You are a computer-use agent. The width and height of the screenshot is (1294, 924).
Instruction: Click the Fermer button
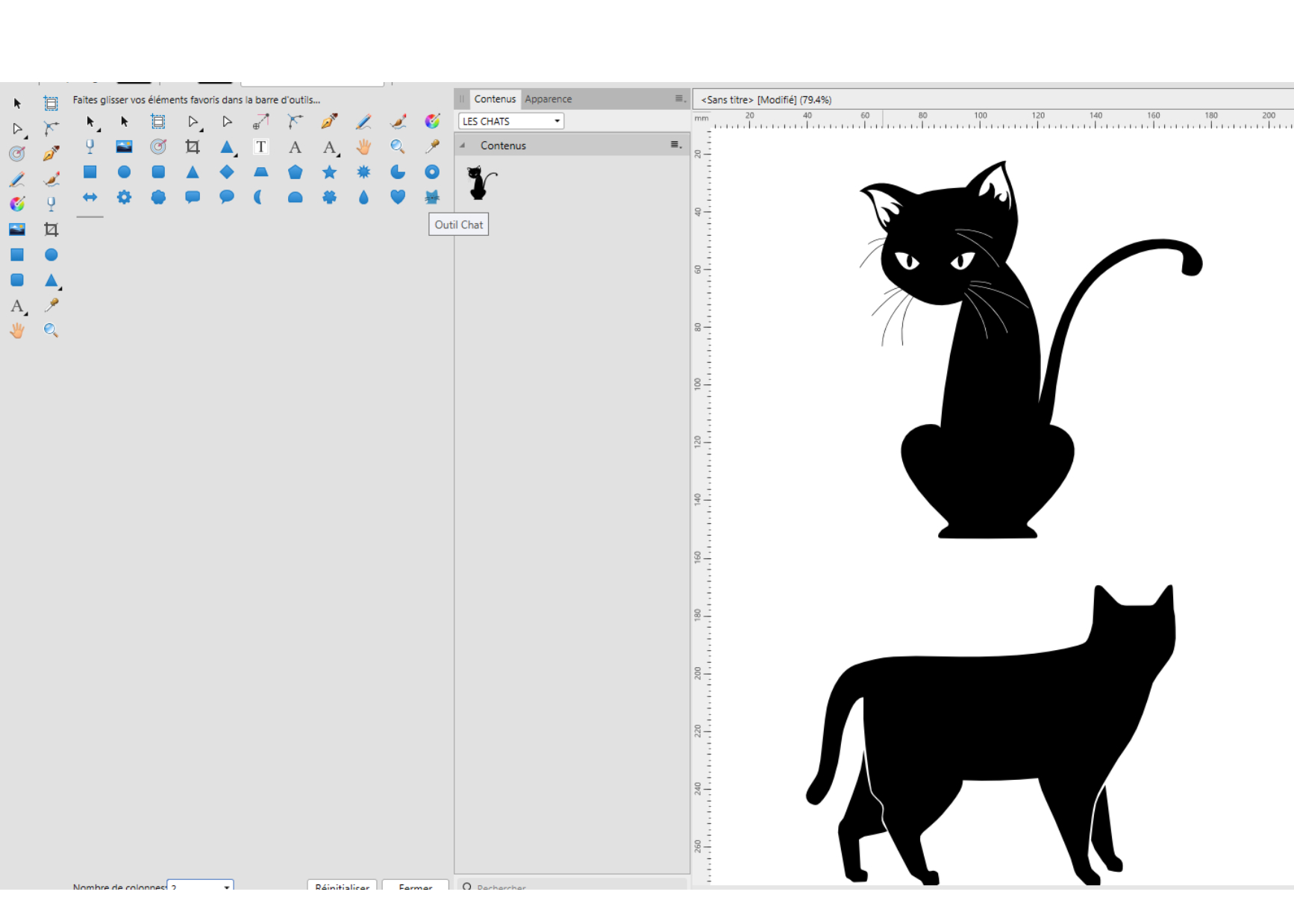point(415,887)
